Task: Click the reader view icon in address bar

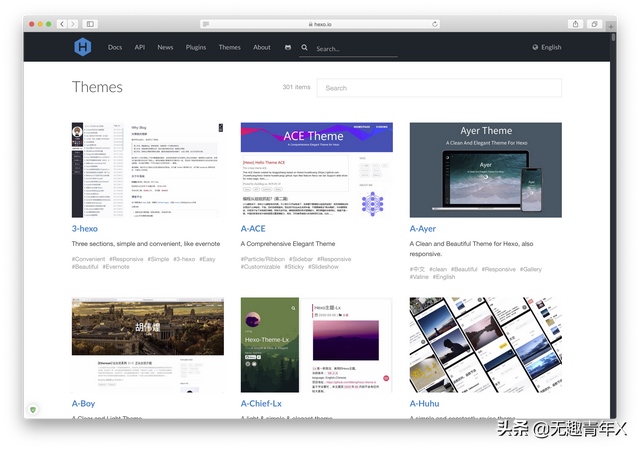Action: [x=206, y=24]
